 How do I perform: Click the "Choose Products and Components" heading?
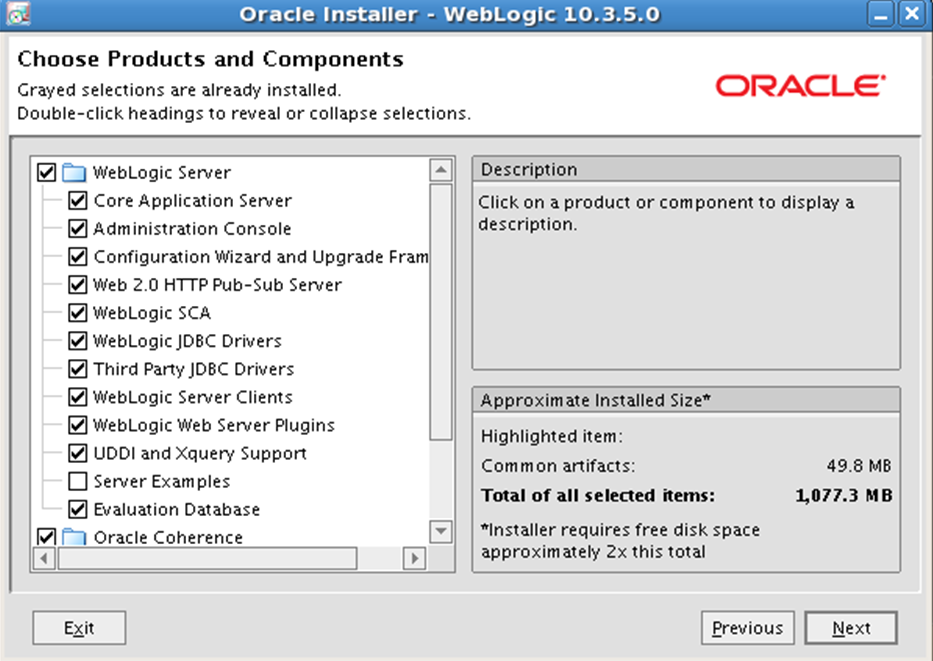pyautogui.click(x=211, y=59)
